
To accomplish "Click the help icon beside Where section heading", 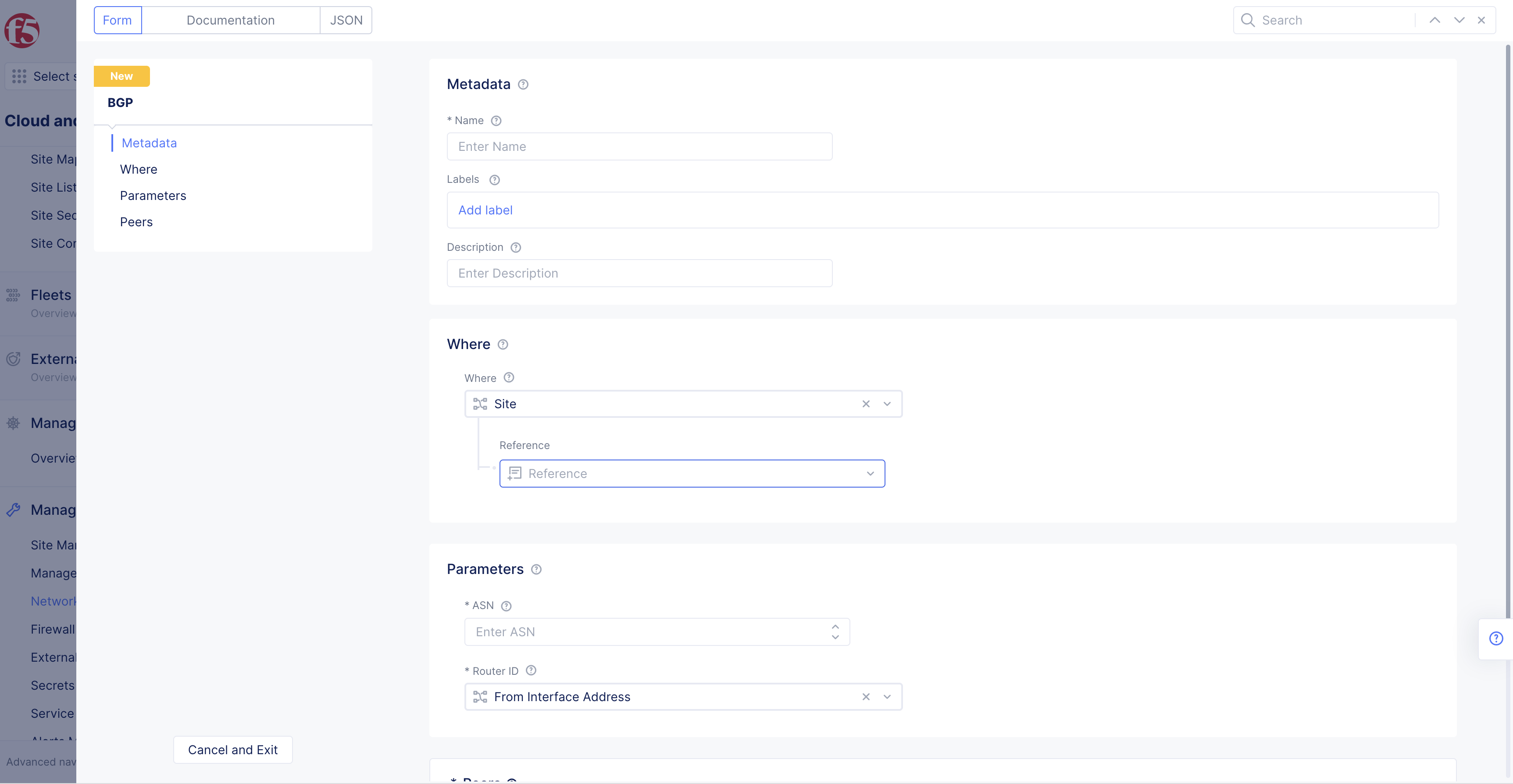I will pyautogui.click(x=503, y=345).
